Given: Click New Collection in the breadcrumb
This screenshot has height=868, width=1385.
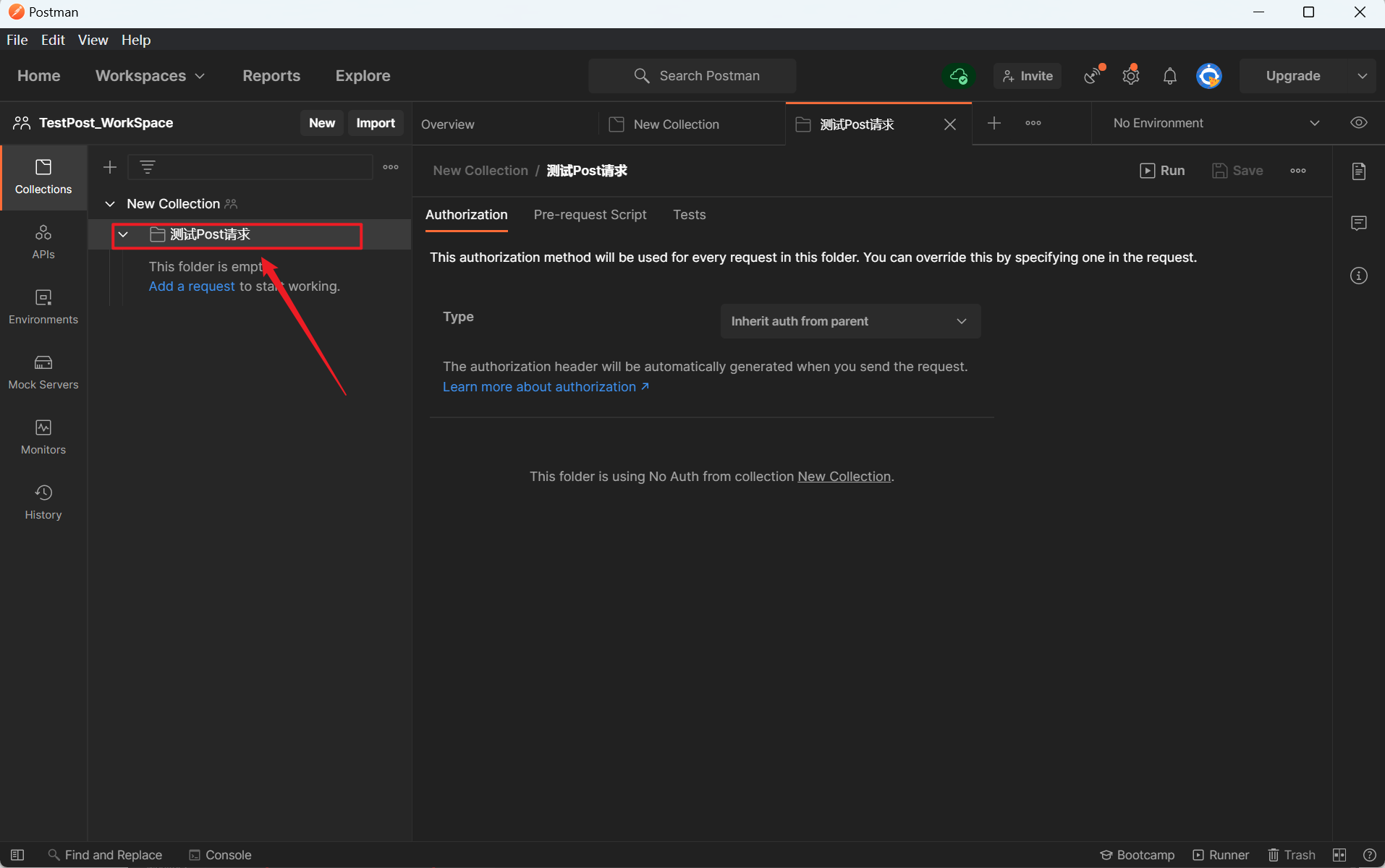Looking at the screenshot, I should click(x=480, y=171).
